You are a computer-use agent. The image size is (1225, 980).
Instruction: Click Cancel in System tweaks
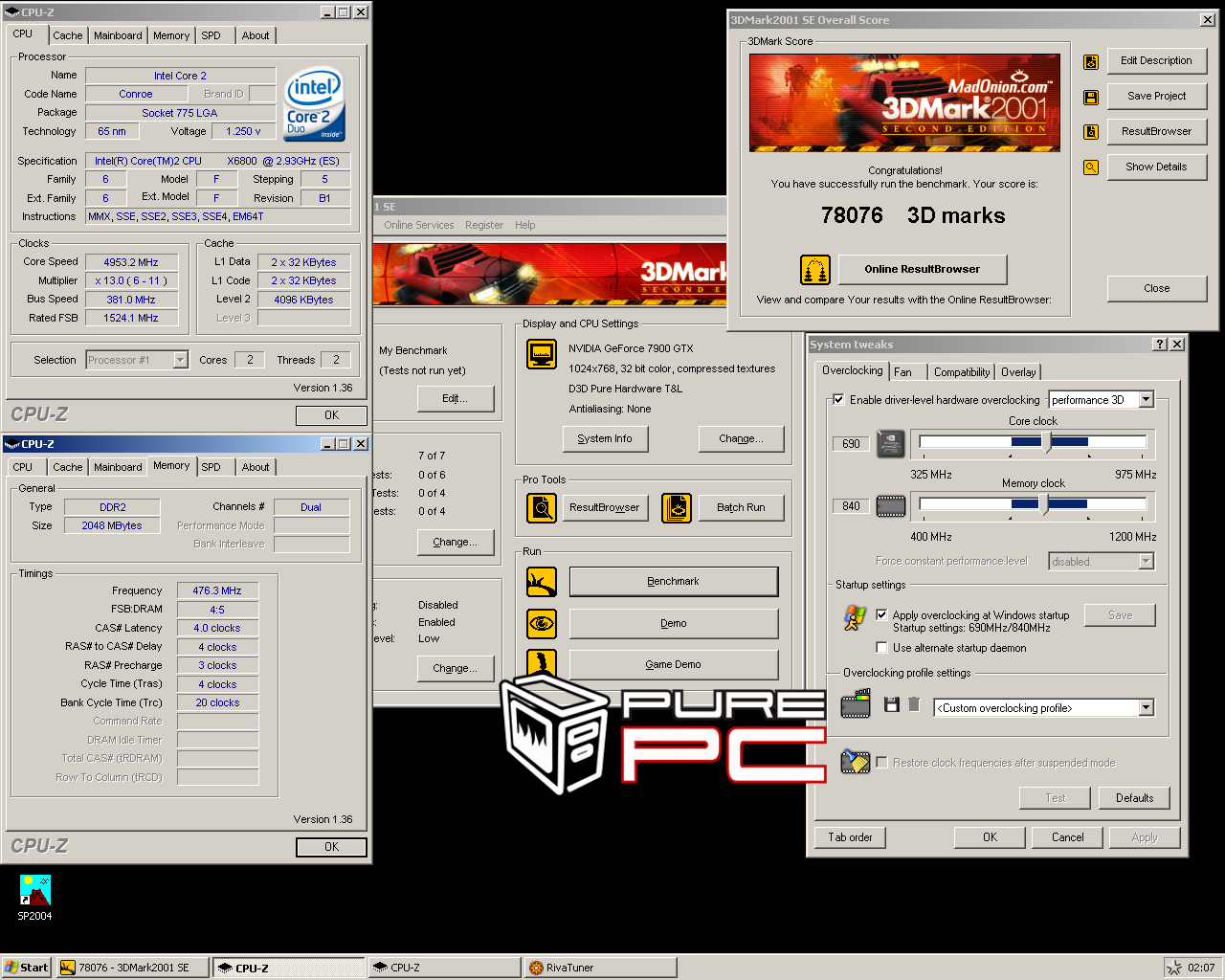(1068, 837)
